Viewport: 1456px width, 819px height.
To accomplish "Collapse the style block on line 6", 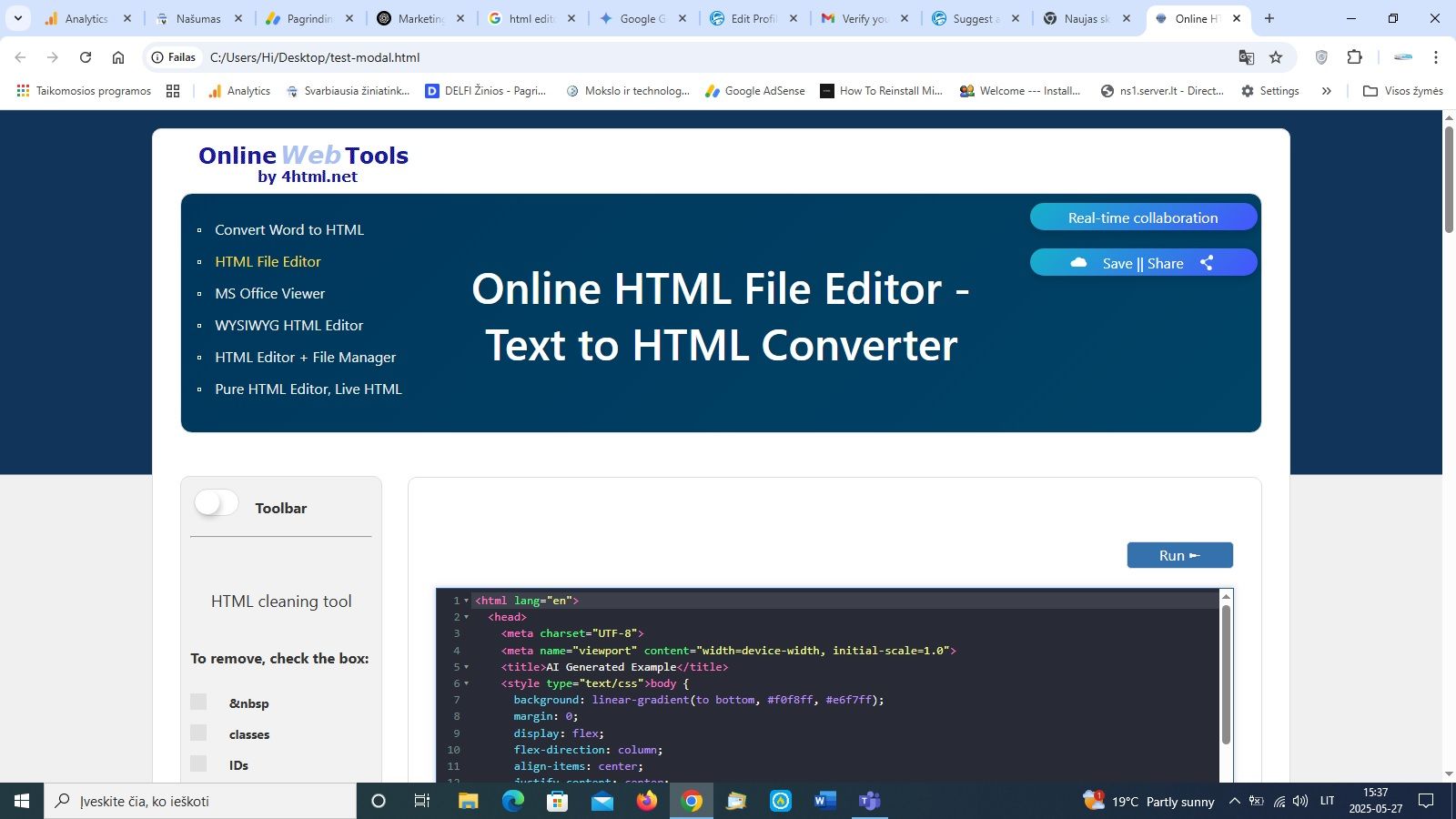I will pyautogui.click(x=465, y=683).
